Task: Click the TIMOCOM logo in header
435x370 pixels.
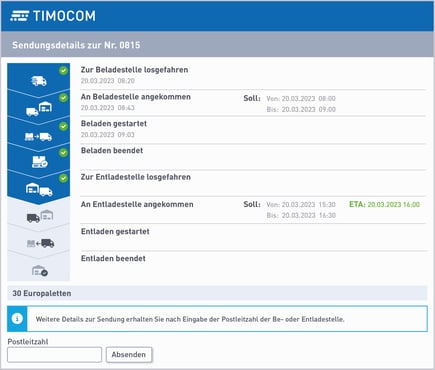Action: click(x=53, y=16)
